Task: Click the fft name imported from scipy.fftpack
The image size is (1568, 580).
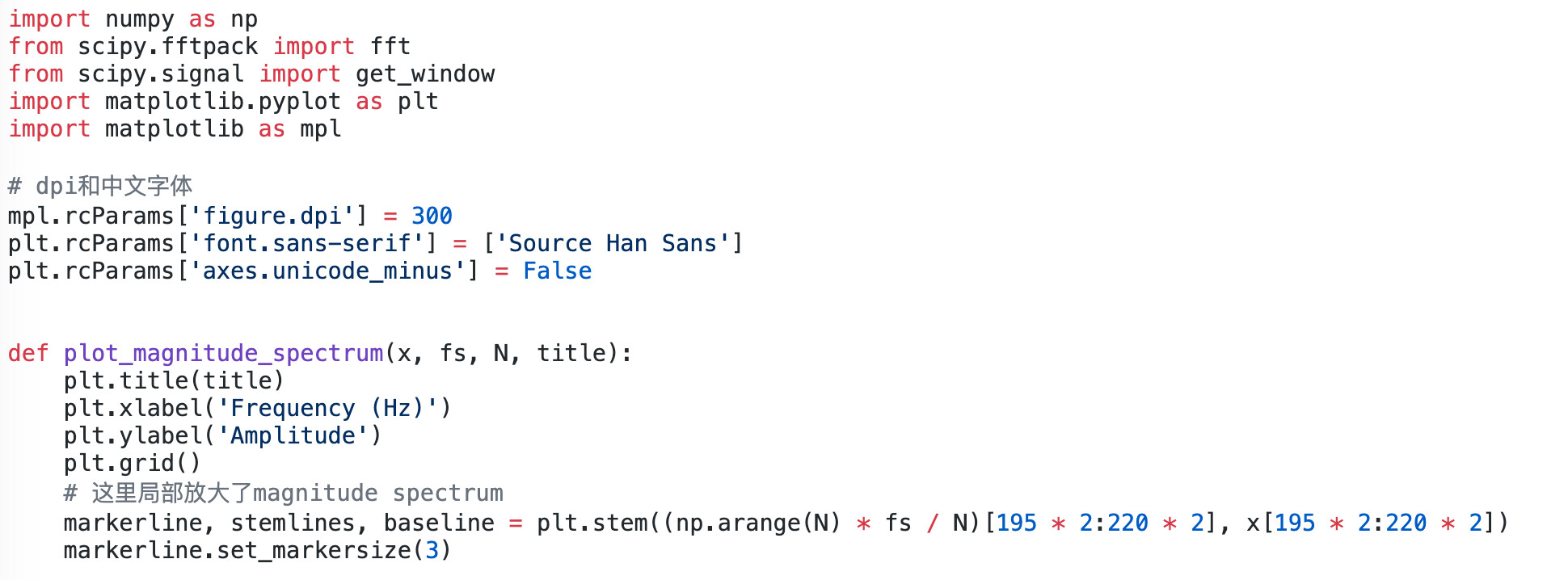Action: pyautogui.click(x=390, y=46)
